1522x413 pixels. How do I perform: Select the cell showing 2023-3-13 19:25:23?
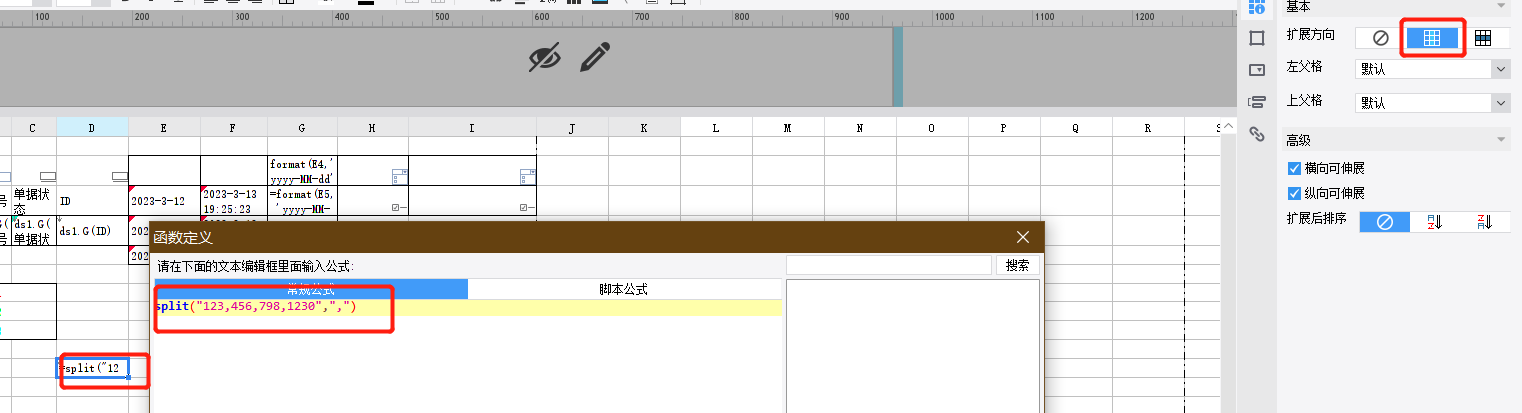click(234, 200)
